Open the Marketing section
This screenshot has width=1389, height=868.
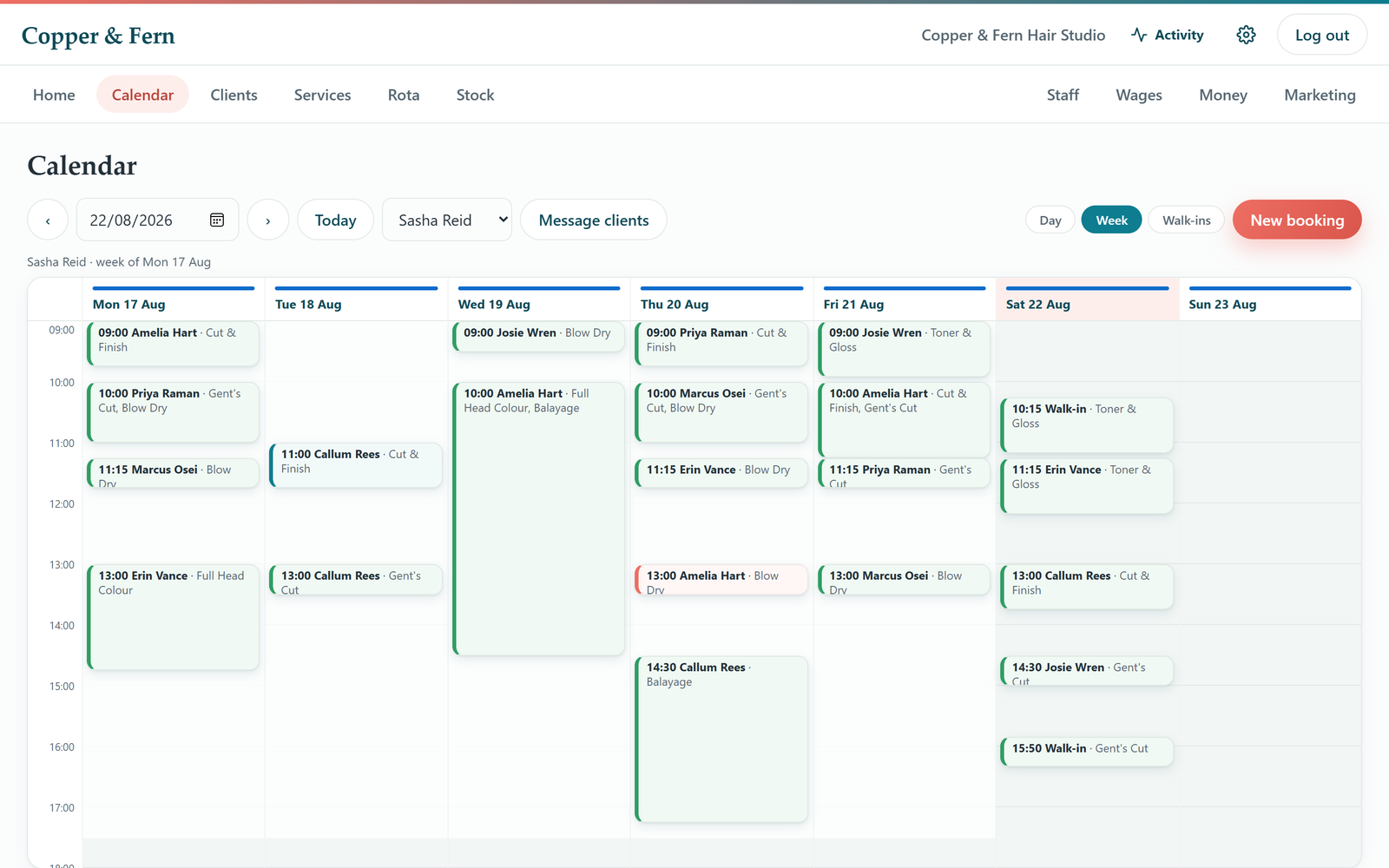1320,95
